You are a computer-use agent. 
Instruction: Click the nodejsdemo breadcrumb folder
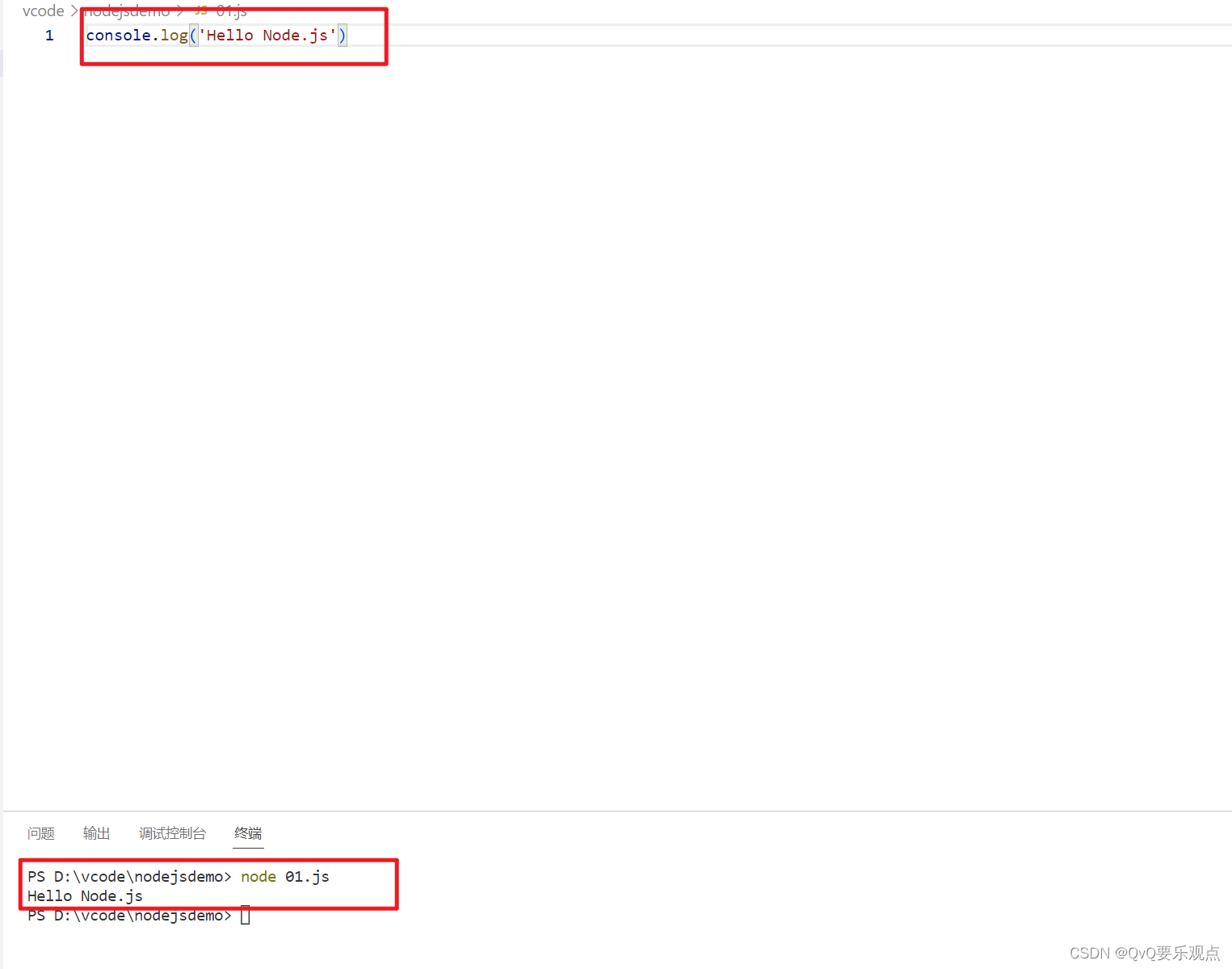pos(128,11)
